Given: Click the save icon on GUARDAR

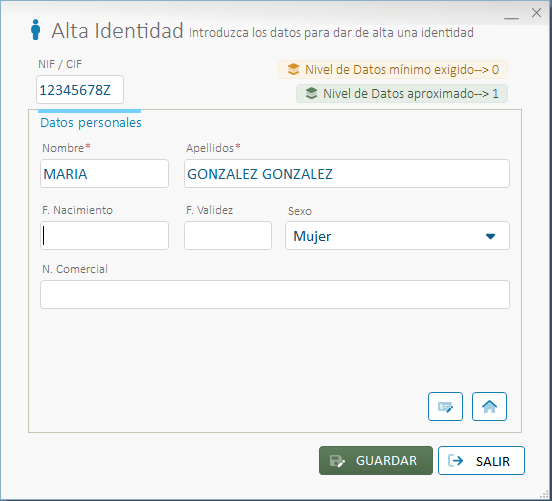Looking at the screenshot, I should pos(337,461).
